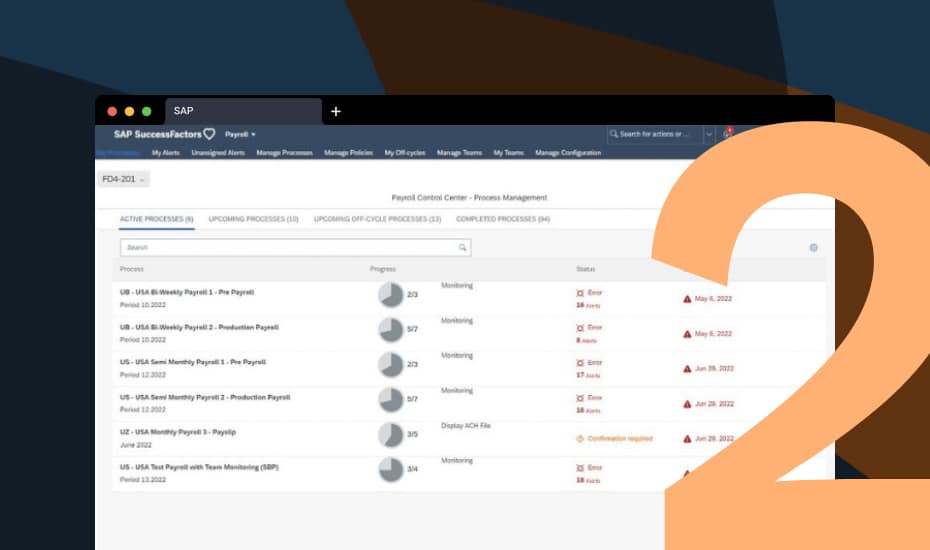Select the SAP browser tab
Screen dimensions: 930x550
pos(243,111)
